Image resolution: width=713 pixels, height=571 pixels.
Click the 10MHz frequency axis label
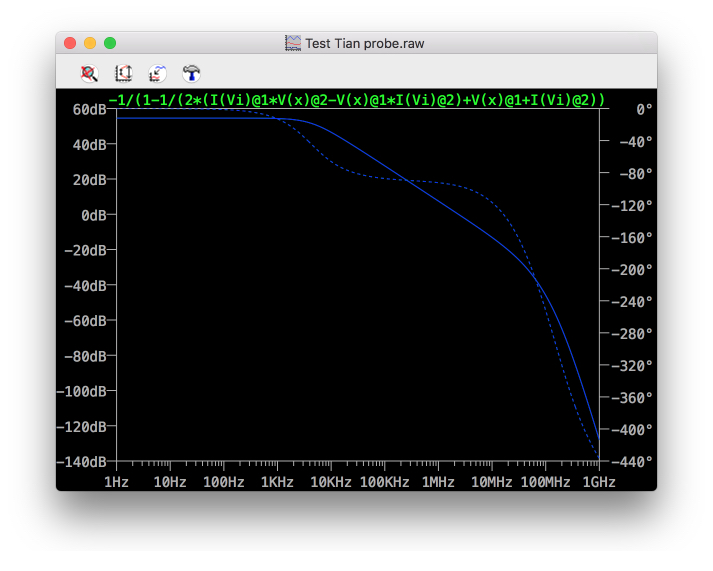coord(492,482)
